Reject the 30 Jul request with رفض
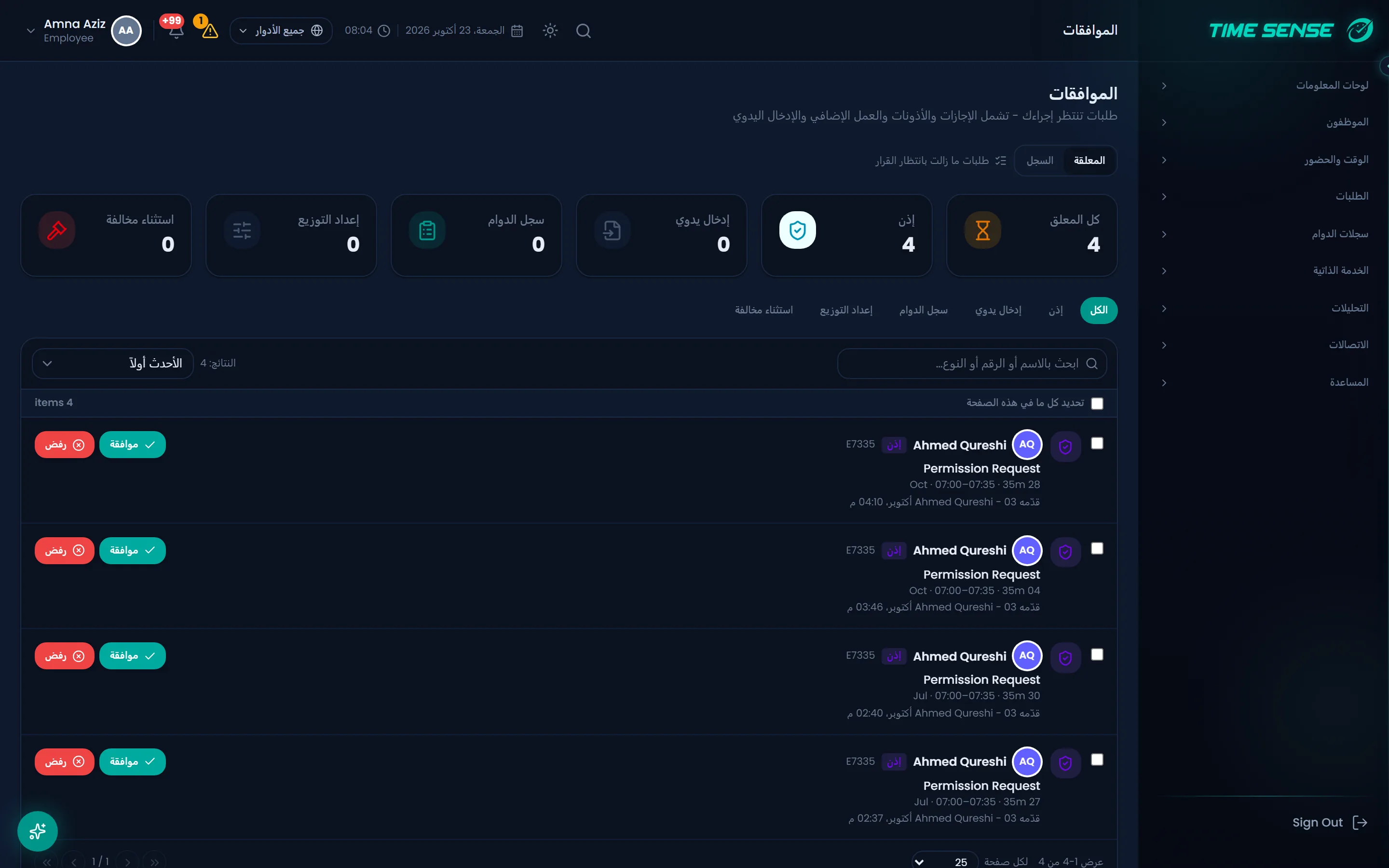 point(64,656)
